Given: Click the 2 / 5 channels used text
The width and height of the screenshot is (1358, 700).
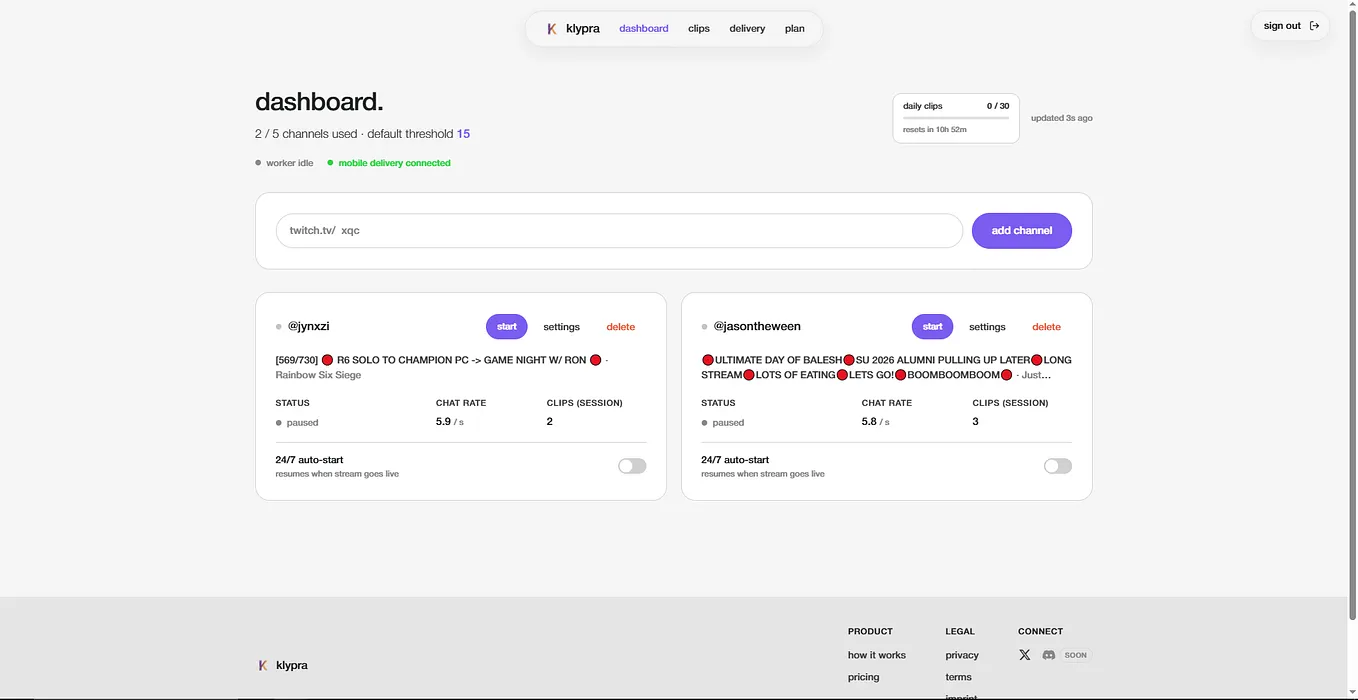Looking at the screenshot, I should [x=306, y=134].
